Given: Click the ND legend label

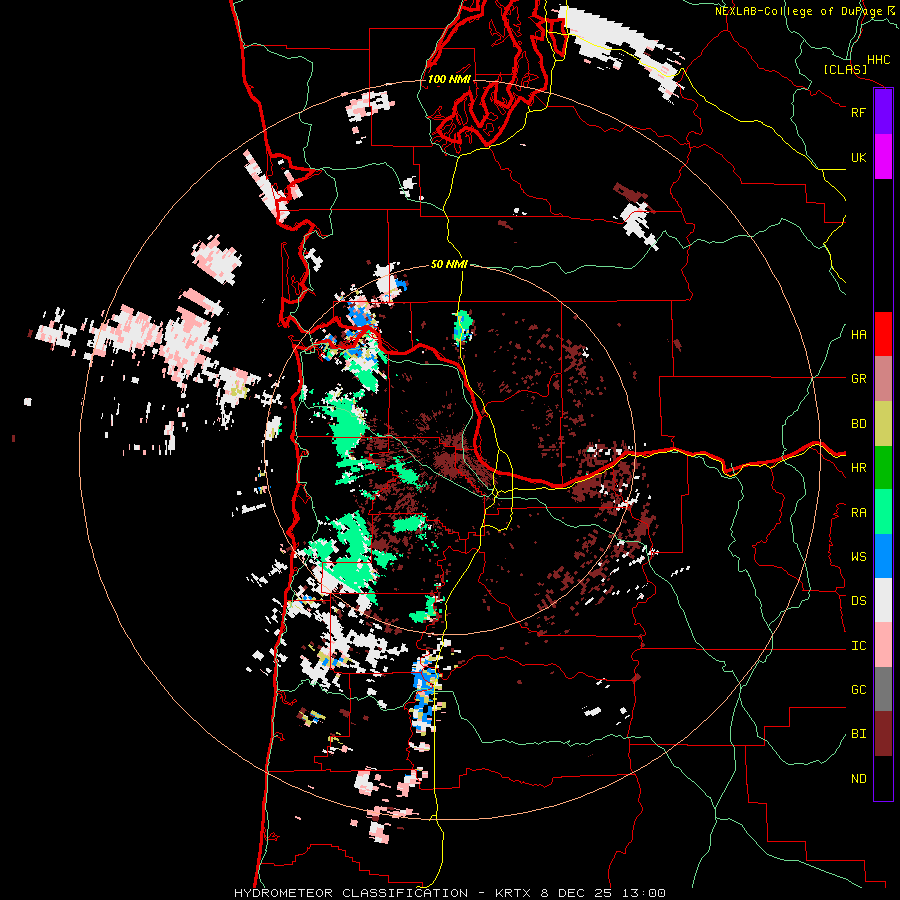Looking at the screenshot, I should [858, 779].
